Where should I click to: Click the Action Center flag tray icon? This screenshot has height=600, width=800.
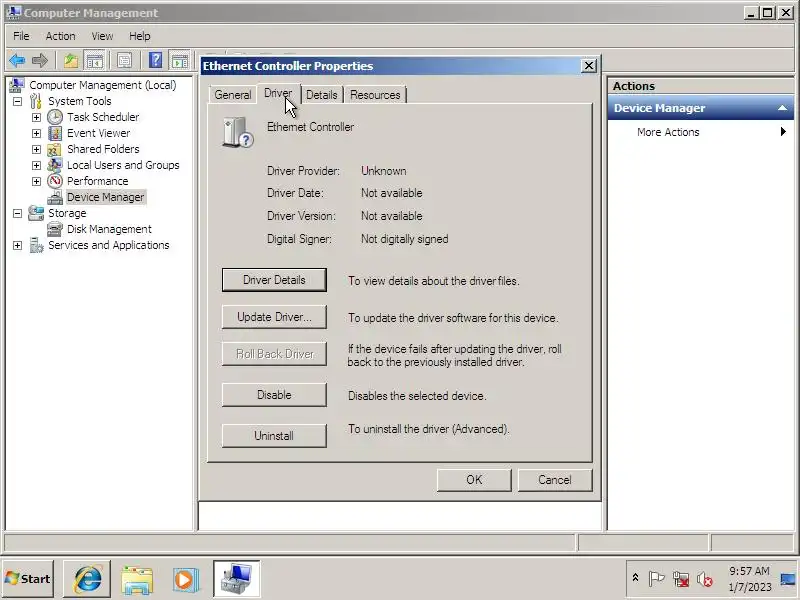[656, 579]
